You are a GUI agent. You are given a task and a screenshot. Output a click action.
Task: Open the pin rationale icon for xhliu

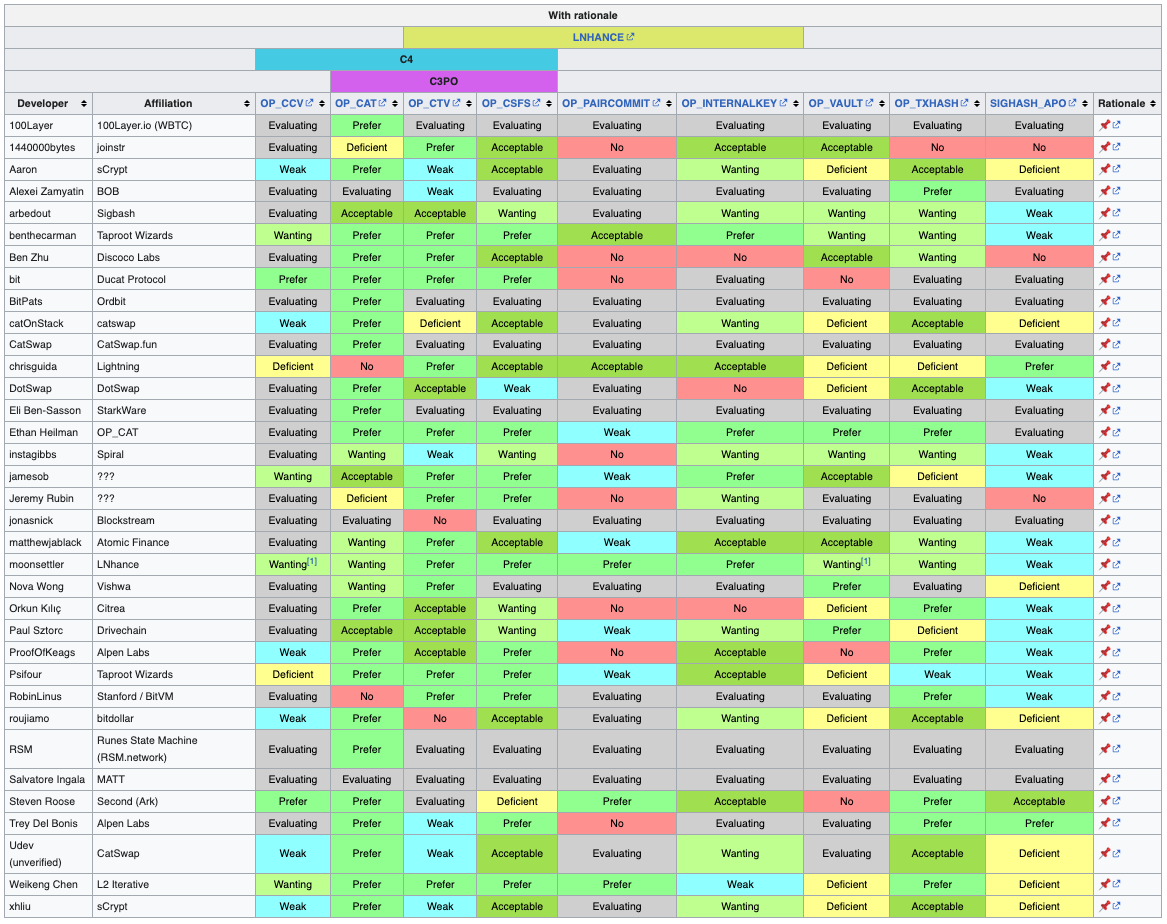(1104, 906)
